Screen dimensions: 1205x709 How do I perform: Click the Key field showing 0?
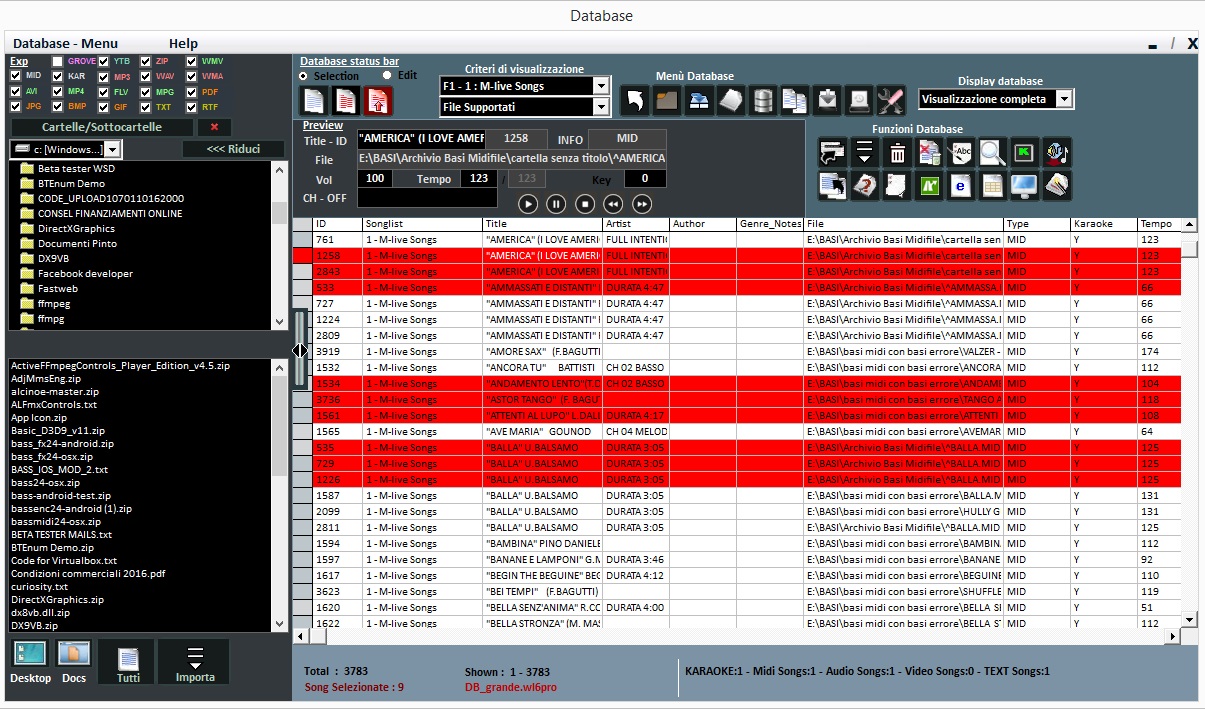click(645, 178)
